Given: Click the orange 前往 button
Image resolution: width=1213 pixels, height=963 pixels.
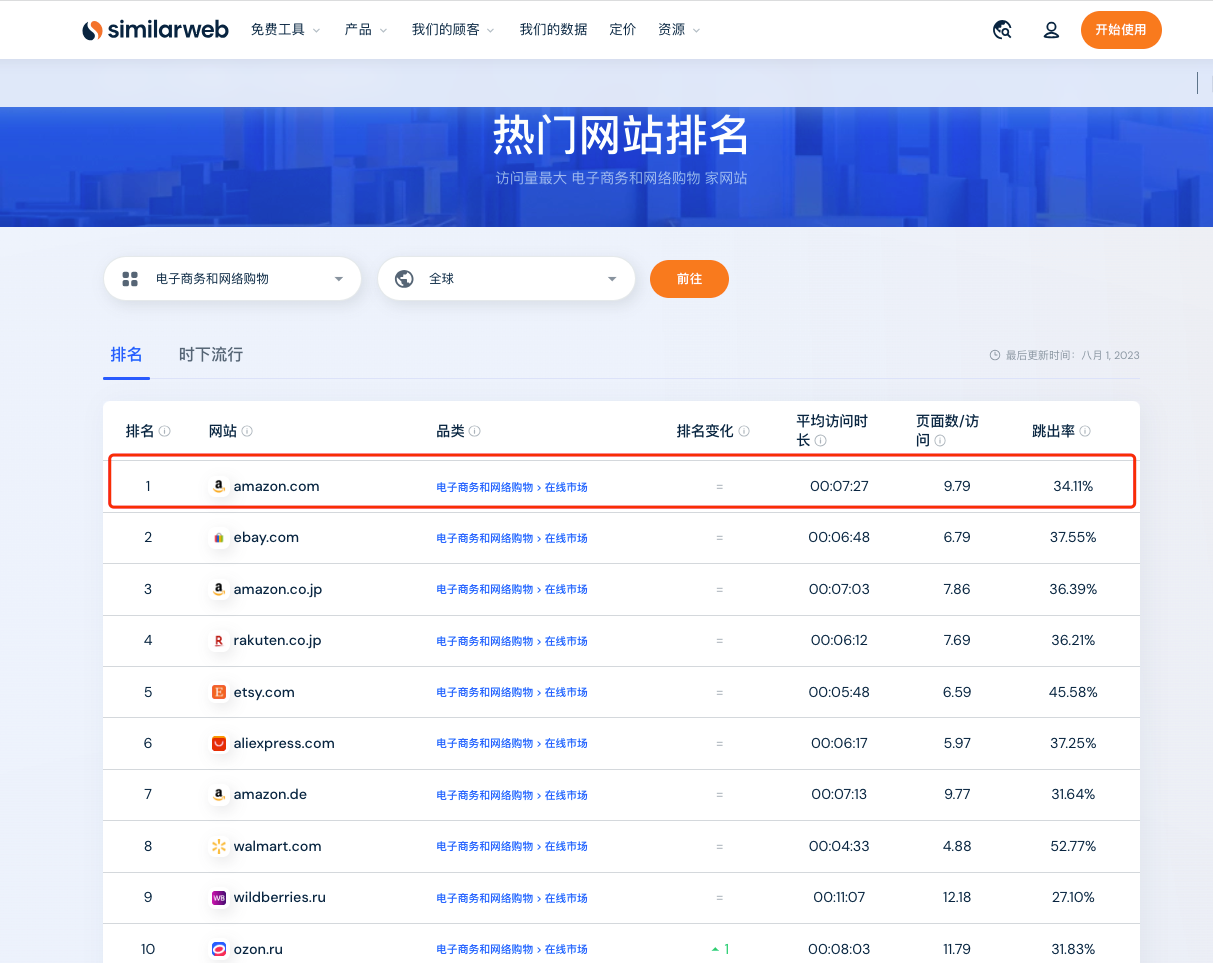Looking at the screenshot, I should pos(689,279).
